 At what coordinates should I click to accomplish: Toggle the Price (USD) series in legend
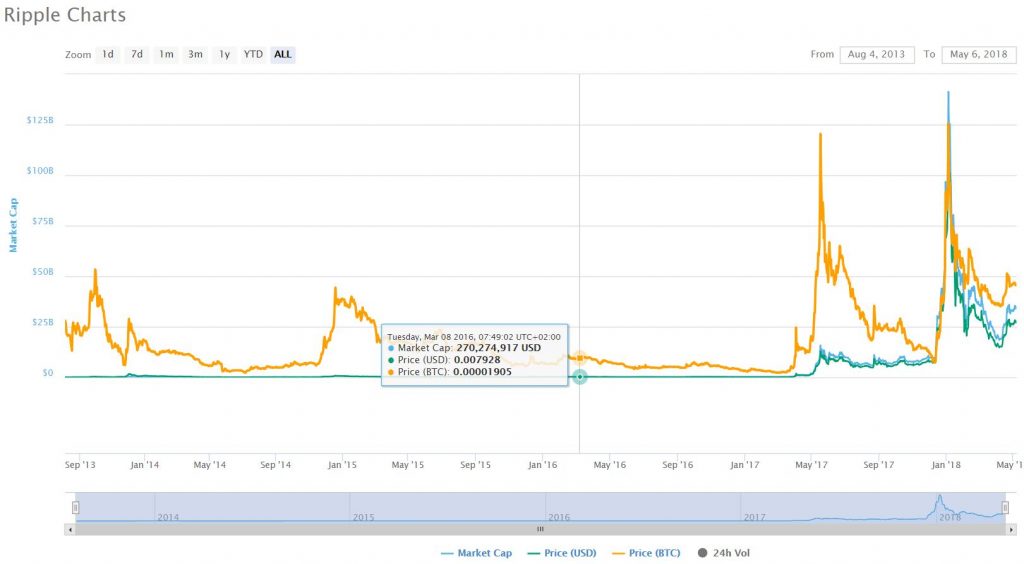point(562,553)
